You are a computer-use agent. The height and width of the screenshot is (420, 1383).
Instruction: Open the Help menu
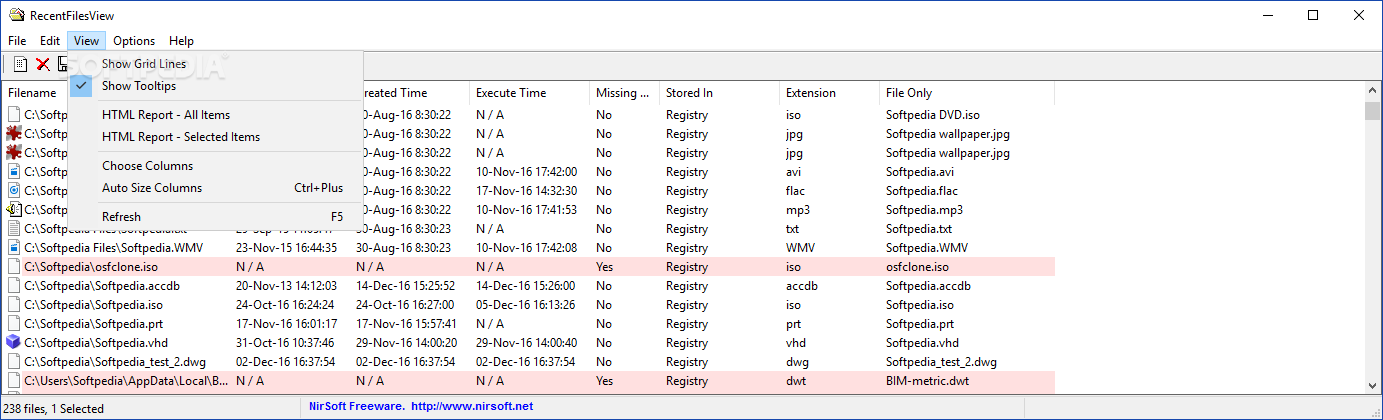(181, 41)
